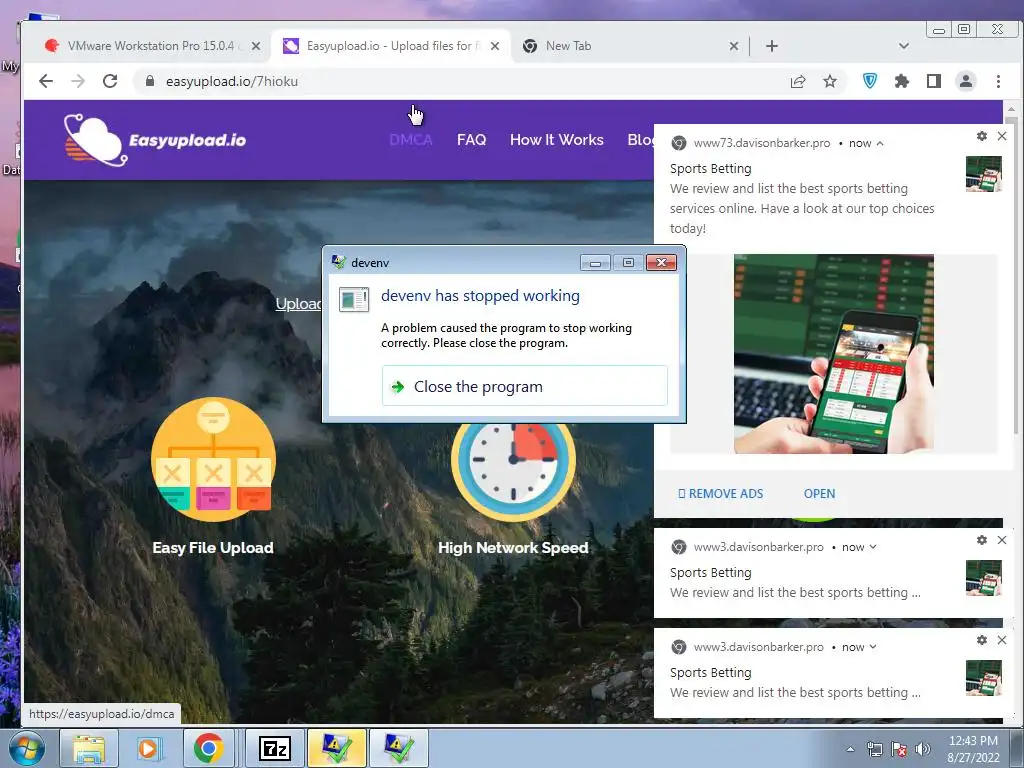Click the network tray icon
The height and width of the screenshot is (768, 1024).
point(874,749)
